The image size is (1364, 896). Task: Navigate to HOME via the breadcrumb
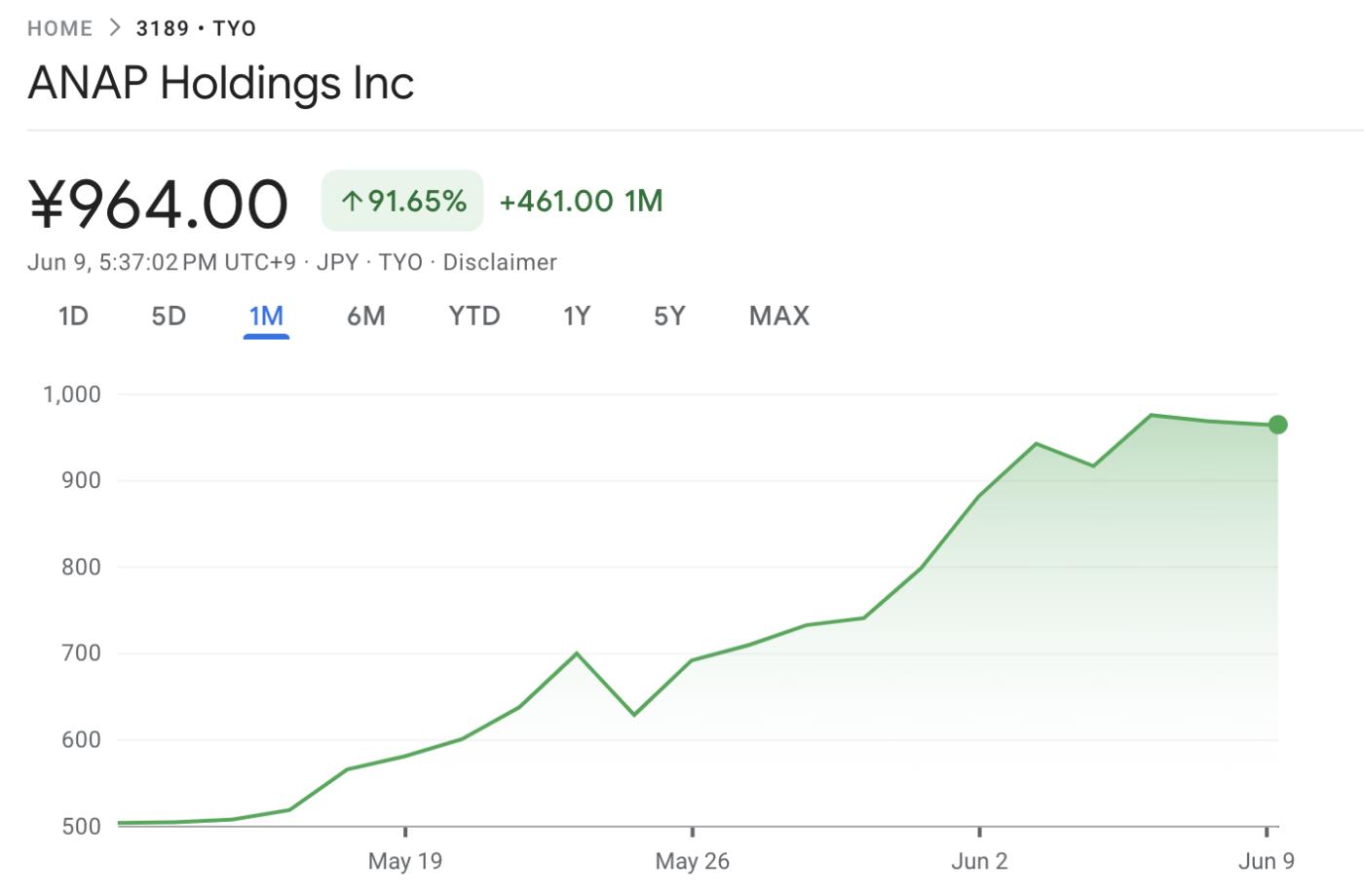pos(59,27)
